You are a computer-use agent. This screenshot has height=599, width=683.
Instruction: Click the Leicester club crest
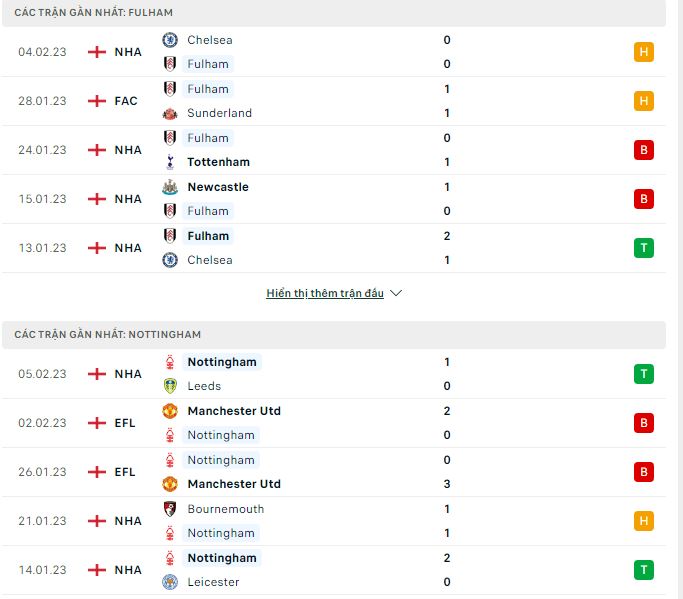(170, 582)
